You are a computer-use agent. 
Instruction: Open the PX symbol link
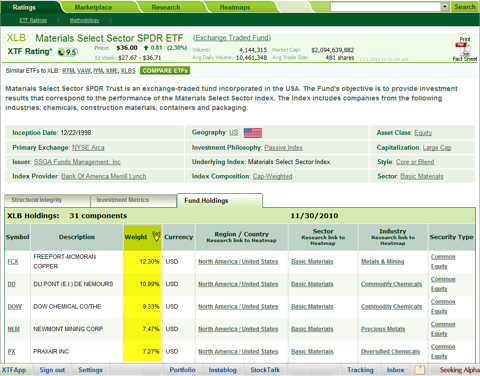[x=12, y=351]
